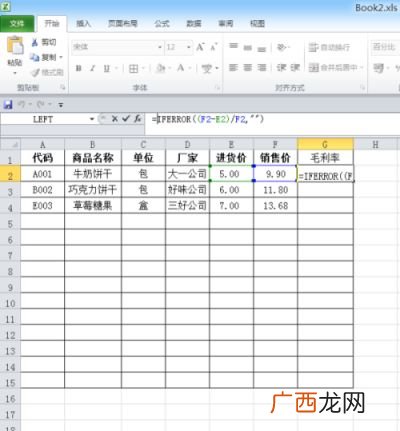Open Customize Quick Access Toolbar arrow
The image size is (400, 431).
click(x=61, y=105)
